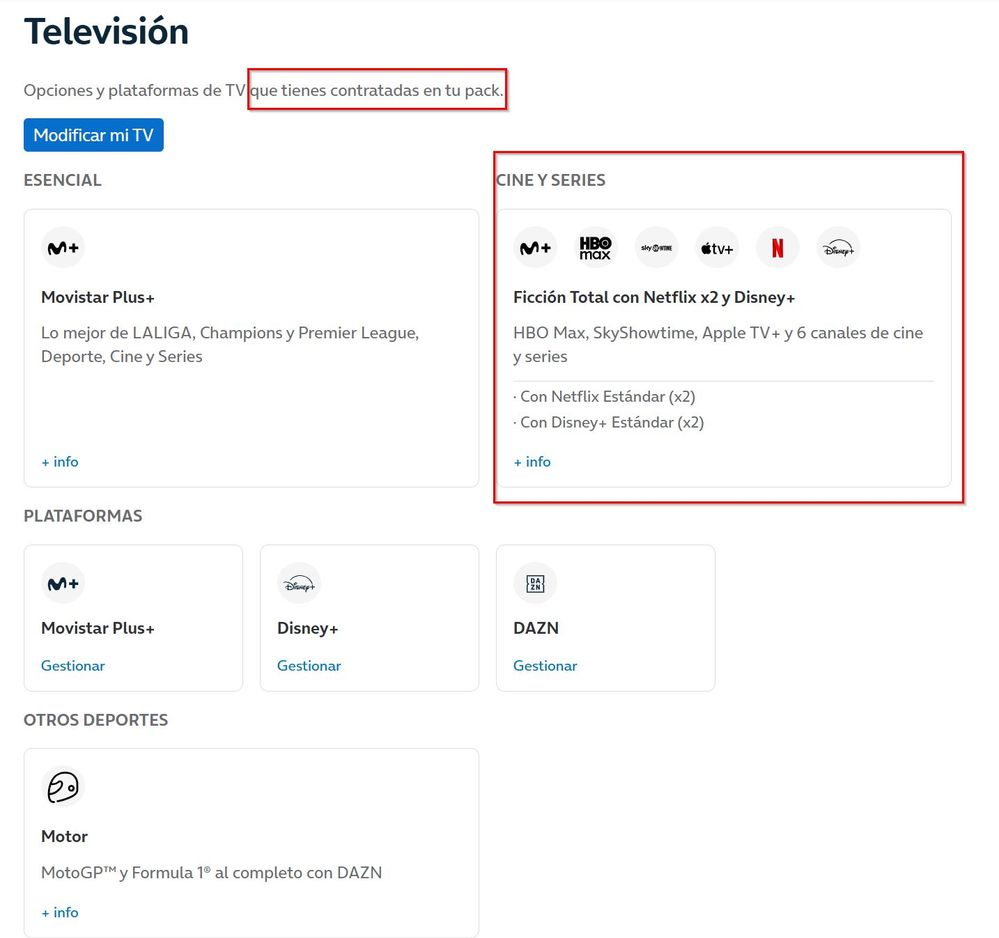The height and width of the screenshot is (938, 999).
Task: Click Disney+ logo in Cine y Series card
Action: click(838, 248)
